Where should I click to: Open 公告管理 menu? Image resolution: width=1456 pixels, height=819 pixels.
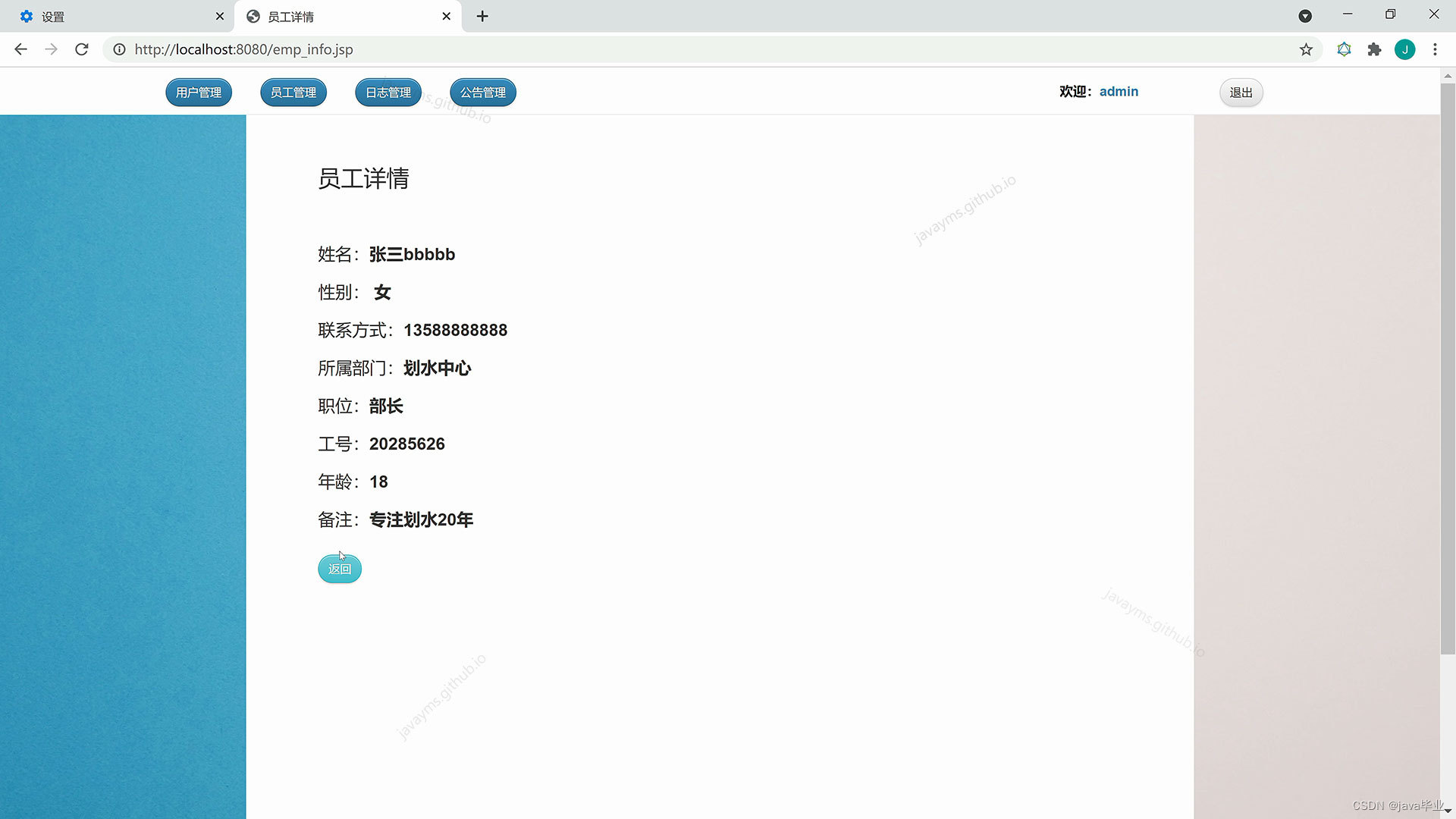click(483, 93)
